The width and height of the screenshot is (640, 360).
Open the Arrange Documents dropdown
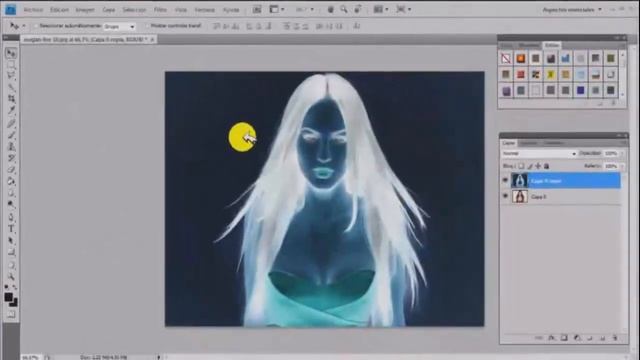coord(381,9)
